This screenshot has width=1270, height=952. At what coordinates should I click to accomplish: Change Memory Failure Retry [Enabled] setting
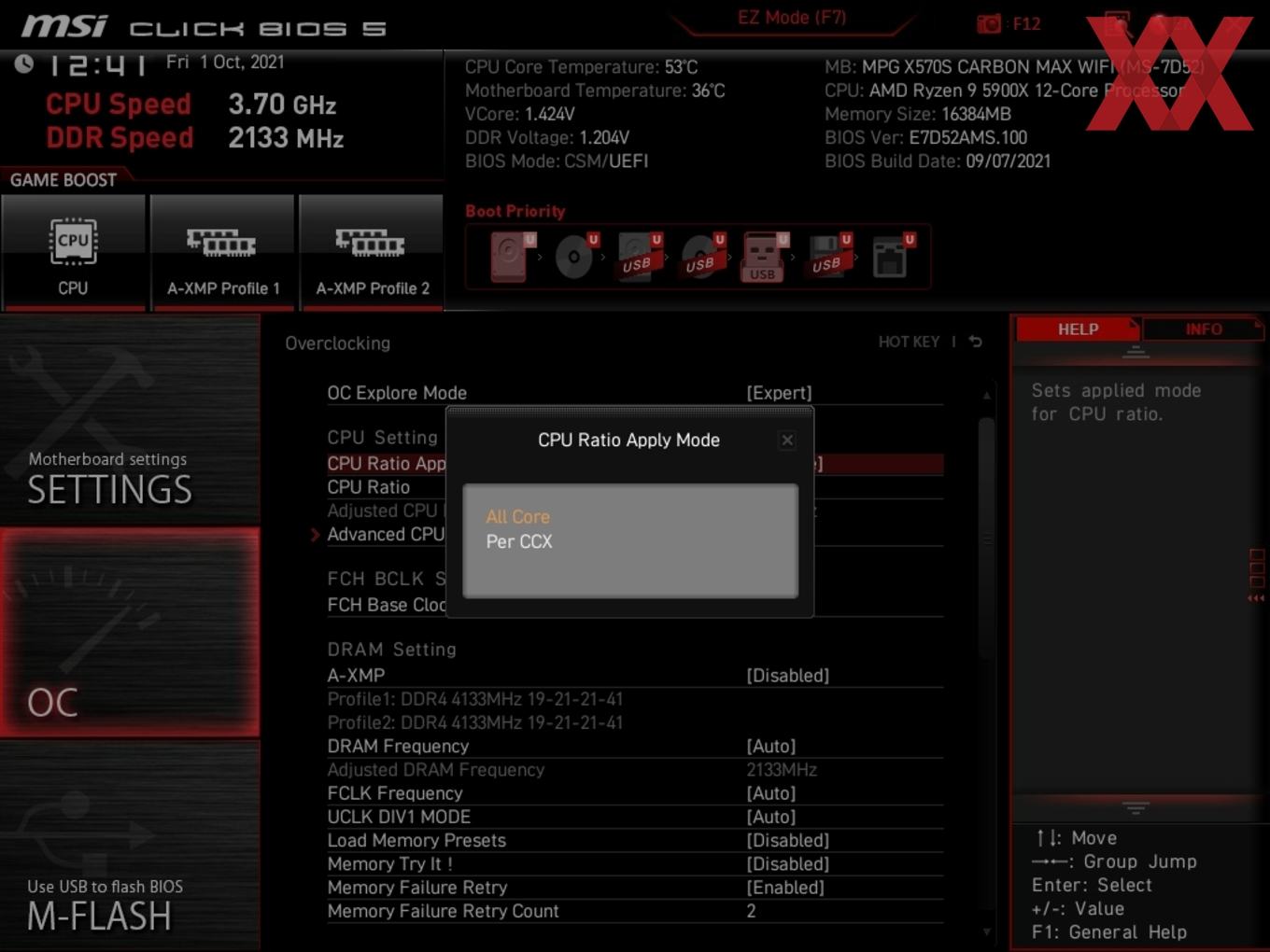[x=784, y=888]
